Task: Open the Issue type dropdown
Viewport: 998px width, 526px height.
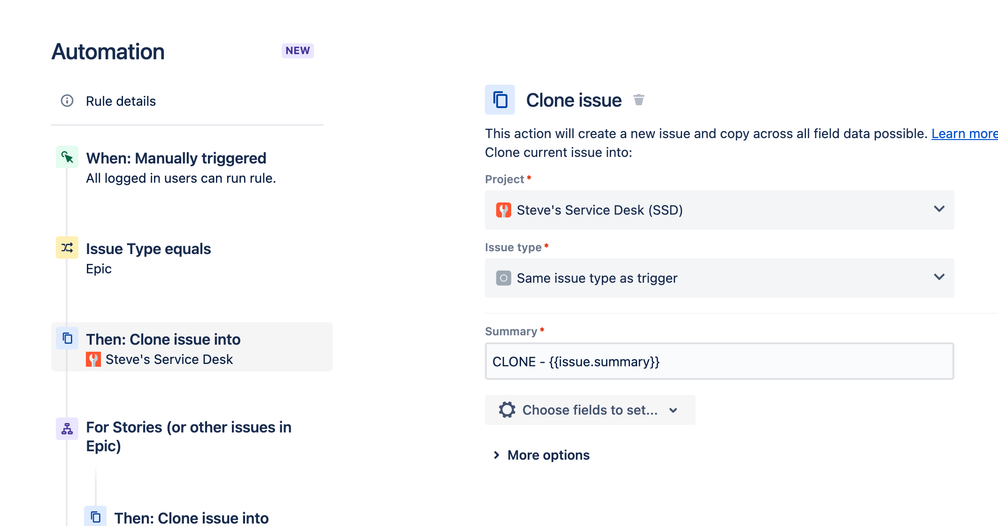Action: (x=719, y=278)
